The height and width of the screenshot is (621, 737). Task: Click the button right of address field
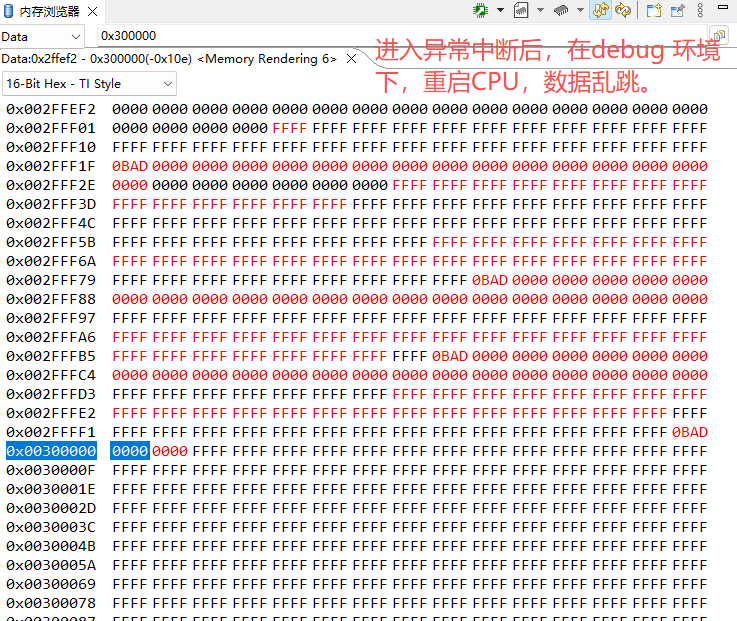point(719,36)
